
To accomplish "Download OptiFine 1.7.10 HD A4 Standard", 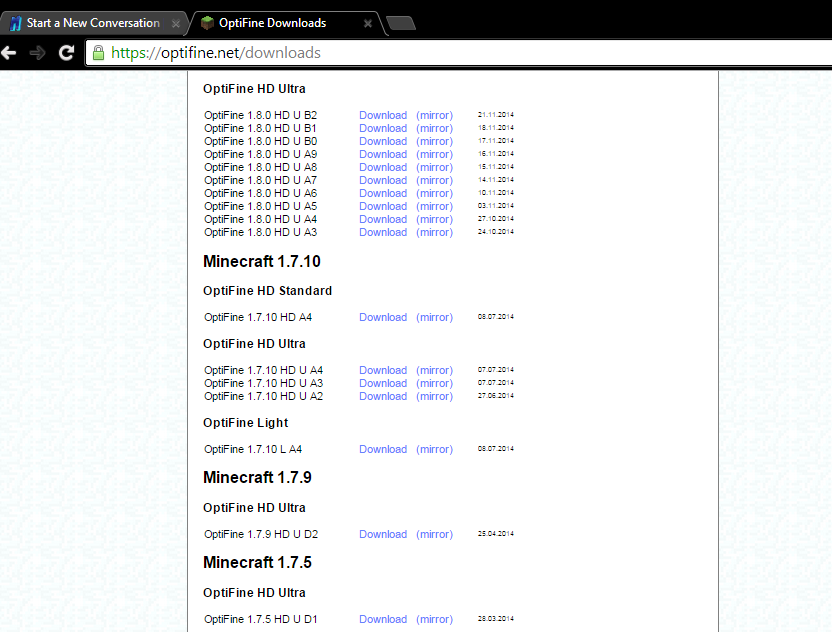I will 383,317.
